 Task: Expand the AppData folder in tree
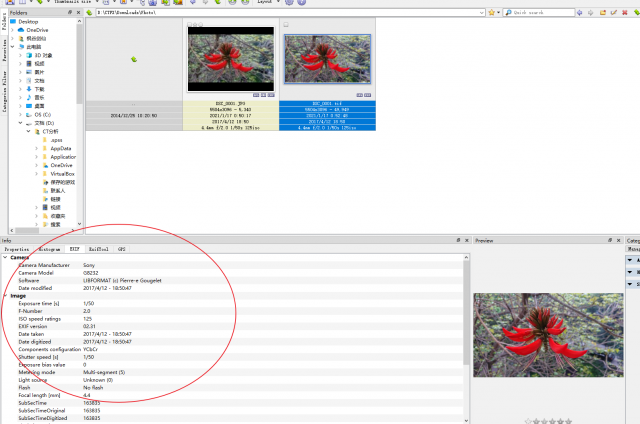[x=36, y=149]
